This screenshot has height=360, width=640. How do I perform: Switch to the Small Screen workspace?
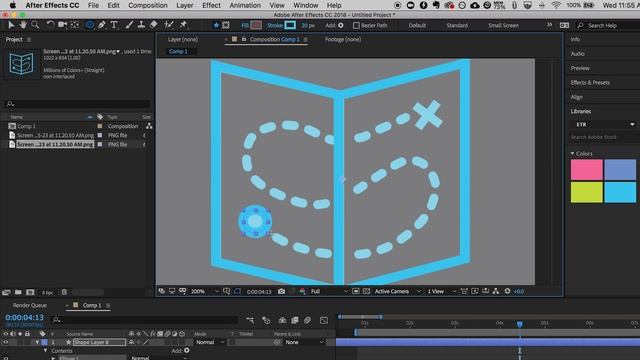click(x=503, y=25)
